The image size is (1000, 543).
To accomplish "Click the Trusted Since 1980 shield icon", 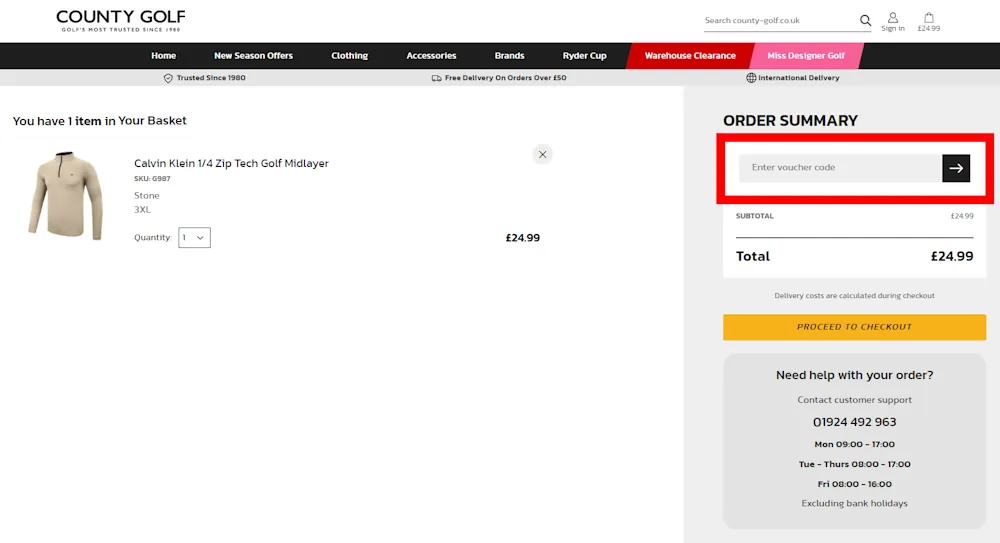I will pos(168,78).
